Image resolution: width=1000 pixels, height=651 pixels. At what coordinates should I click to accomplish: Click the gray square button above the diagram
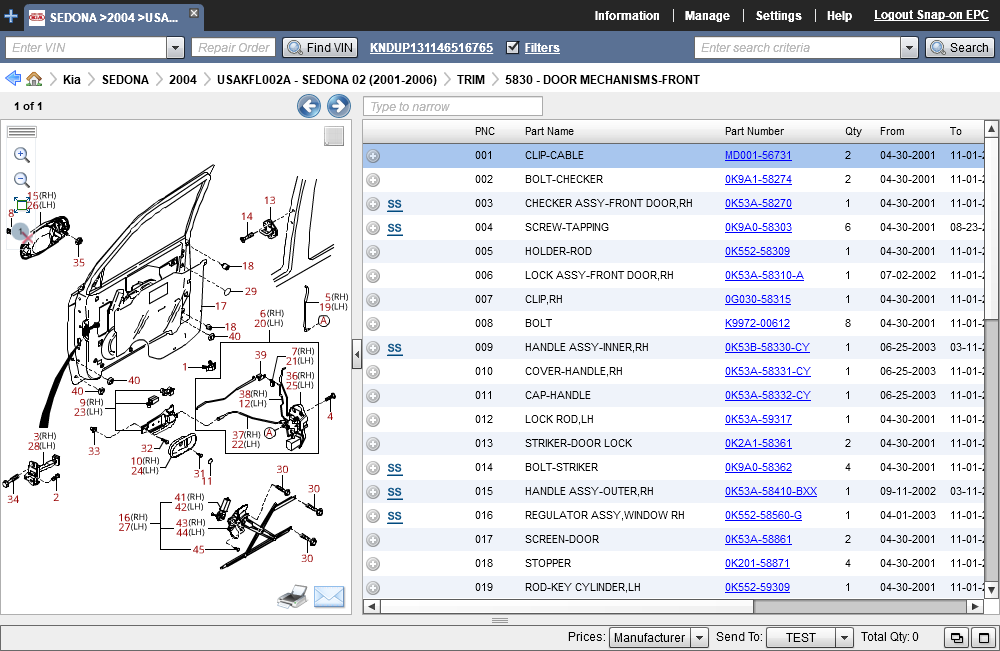pyautogui.click(x=334, y=136)
